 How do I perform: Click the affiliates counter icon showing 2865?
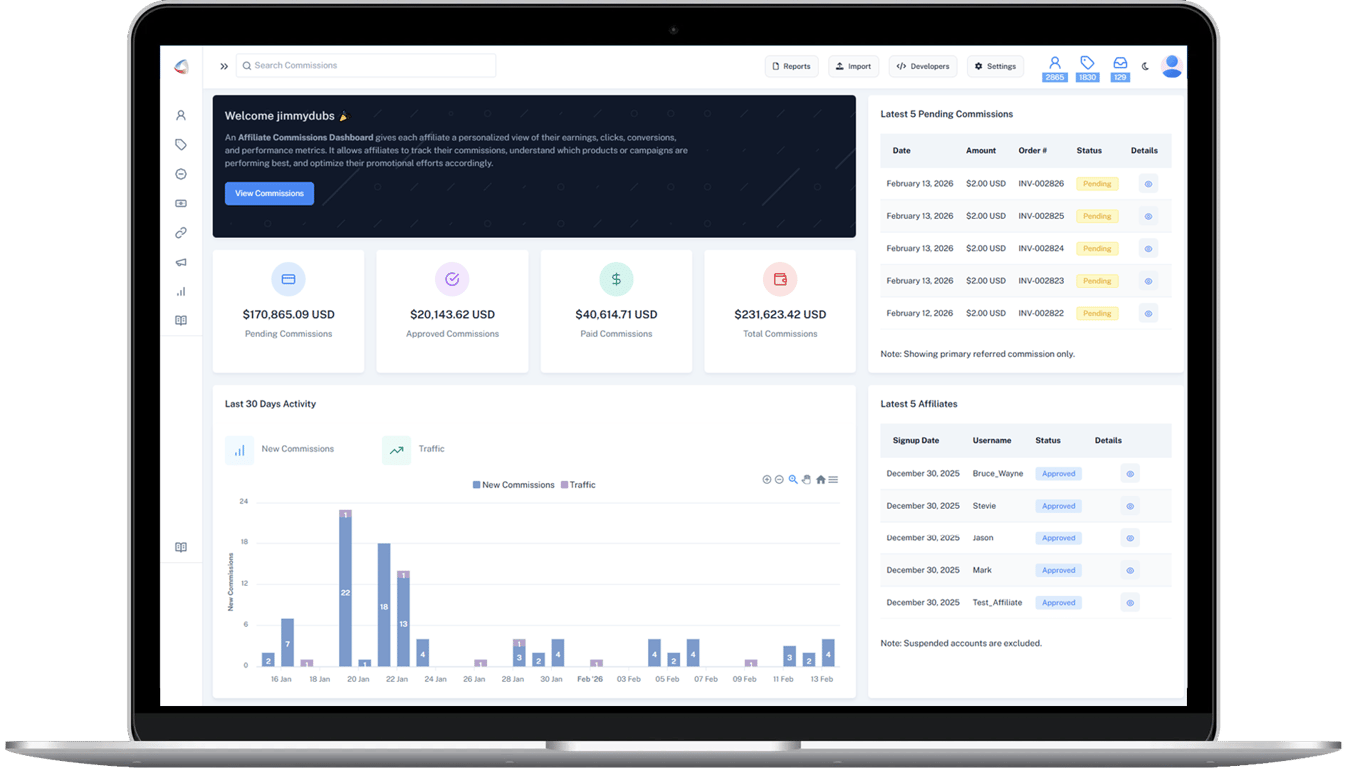click(x=1055, y=66)
